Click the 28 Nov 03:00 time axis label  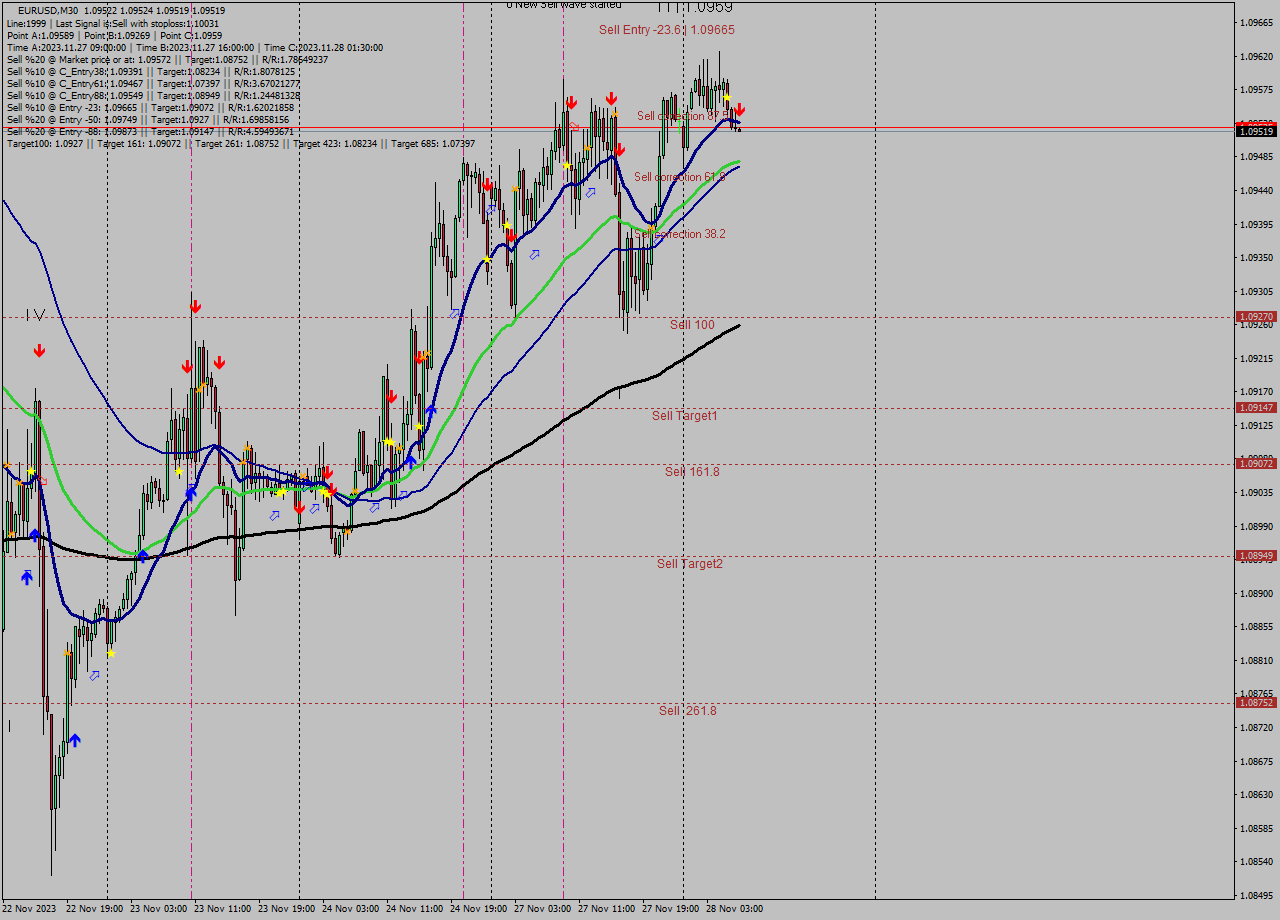pos(736,908)
